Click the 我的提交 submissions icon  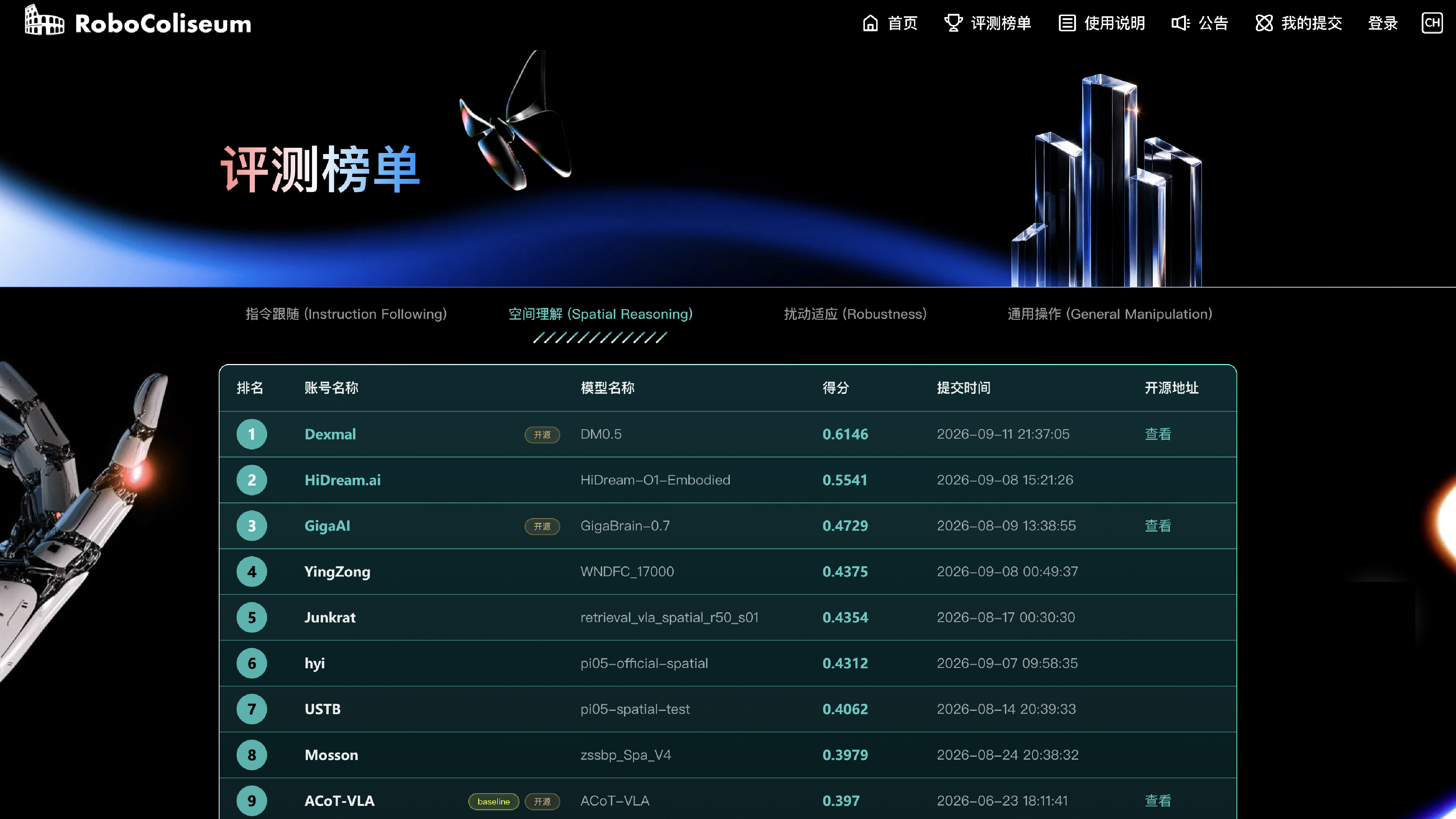(1264, 23)
